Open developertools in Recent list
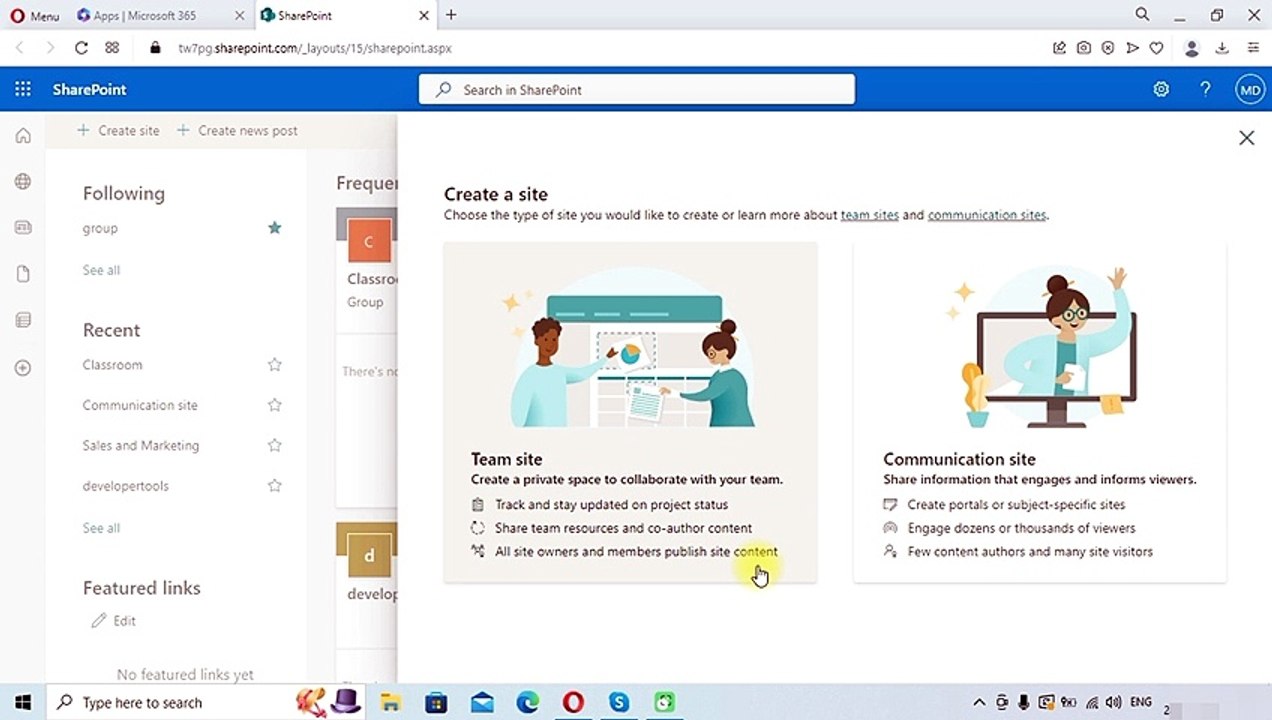This screenshot has width=1272, height=720. click(x=125, y=486)
